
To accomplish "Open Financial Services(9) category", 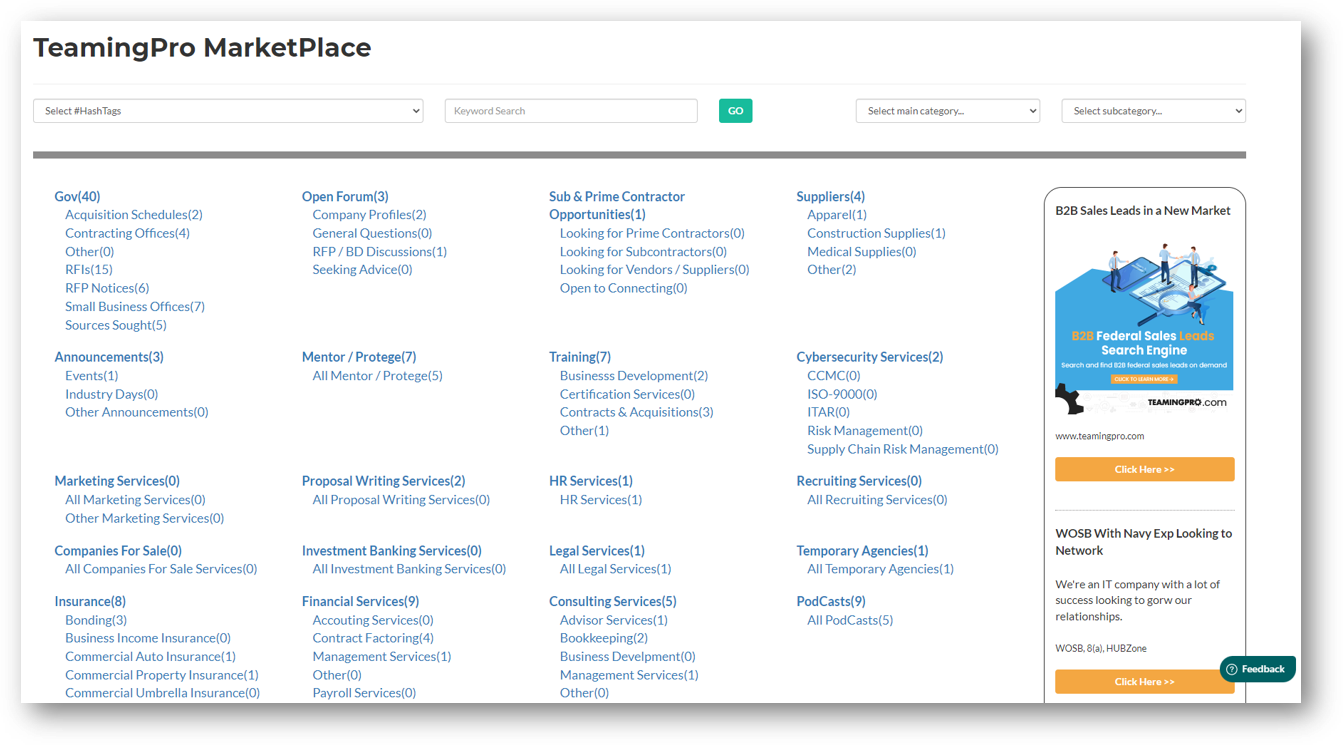I will pyautogui.click(x=360, y=602).
